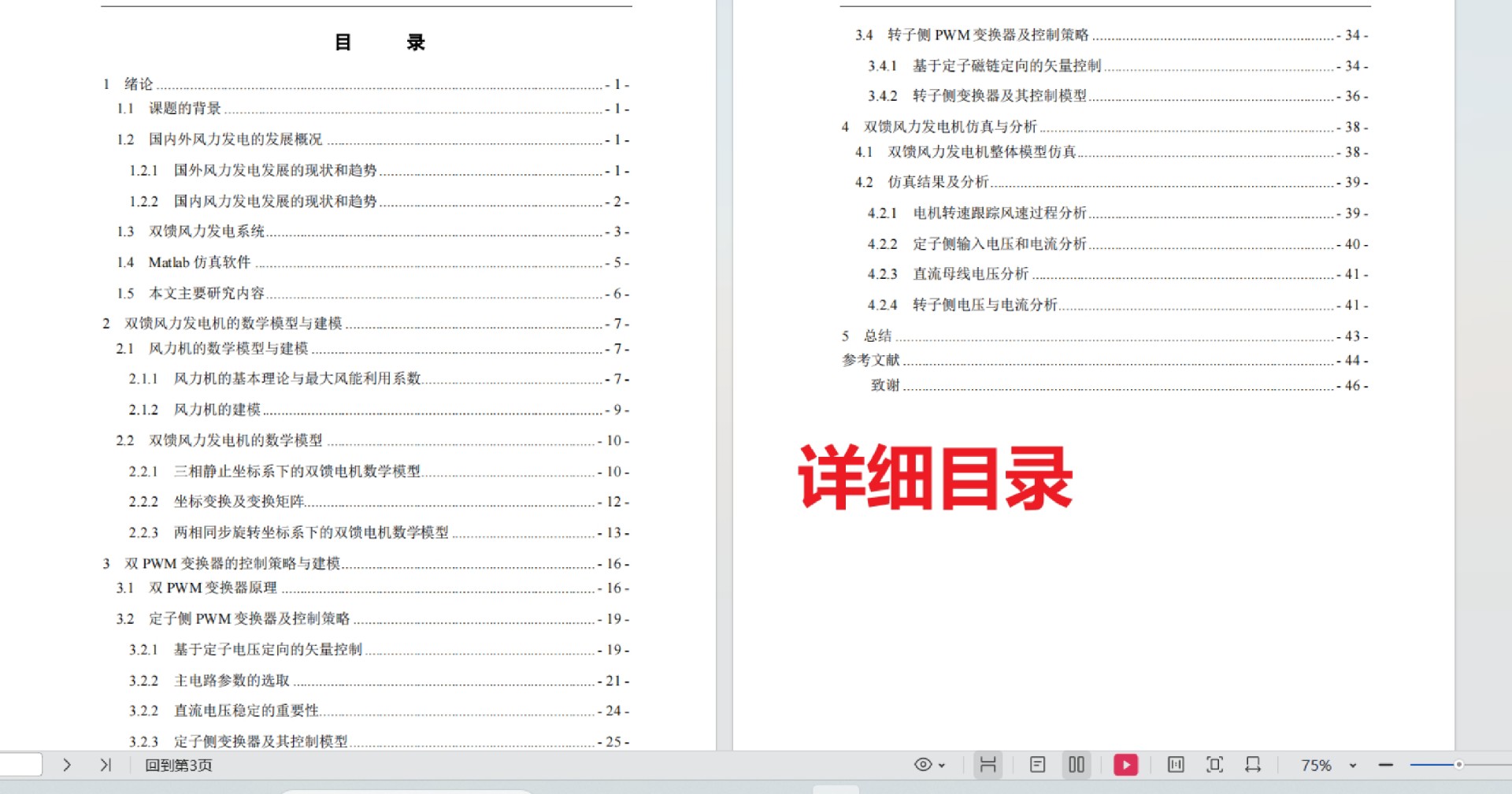
Task: Select single page view icon
Action: 1038,764
